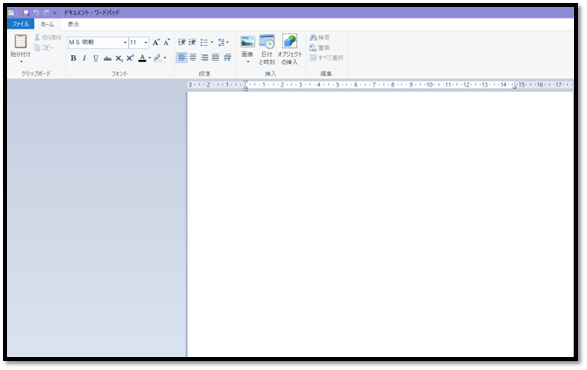Screen dimensions: 587x370
Task: Click inside the blank document page
Action: click(380, 224)
